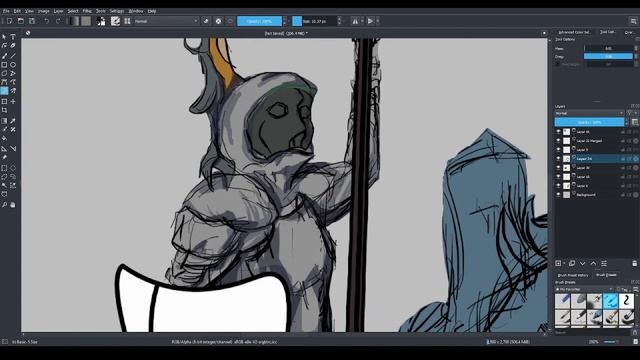Open the workspace chooser

pyautogui.click(x=633, y=21)
